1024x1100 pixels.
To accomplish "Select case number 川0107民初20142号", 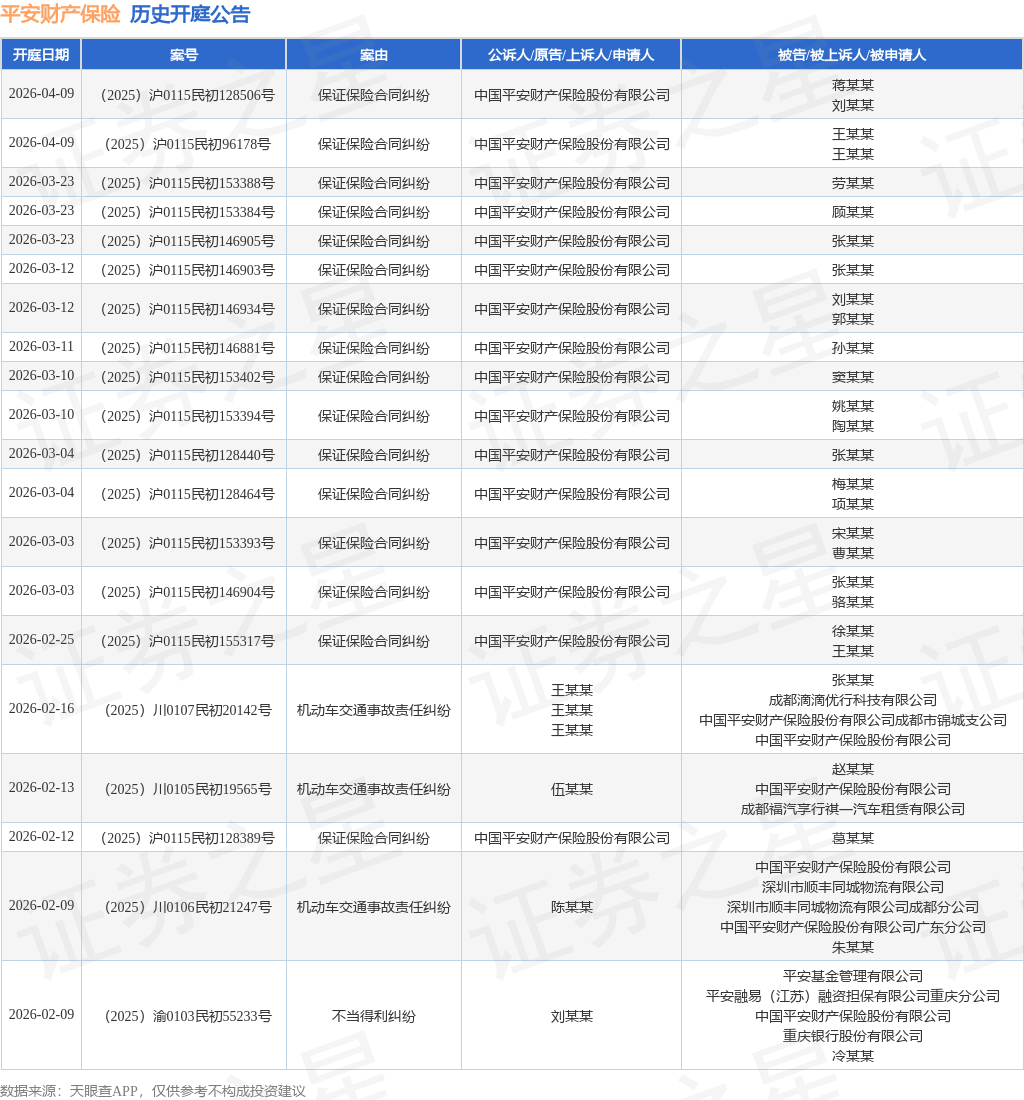I will (x=187, y=710).
